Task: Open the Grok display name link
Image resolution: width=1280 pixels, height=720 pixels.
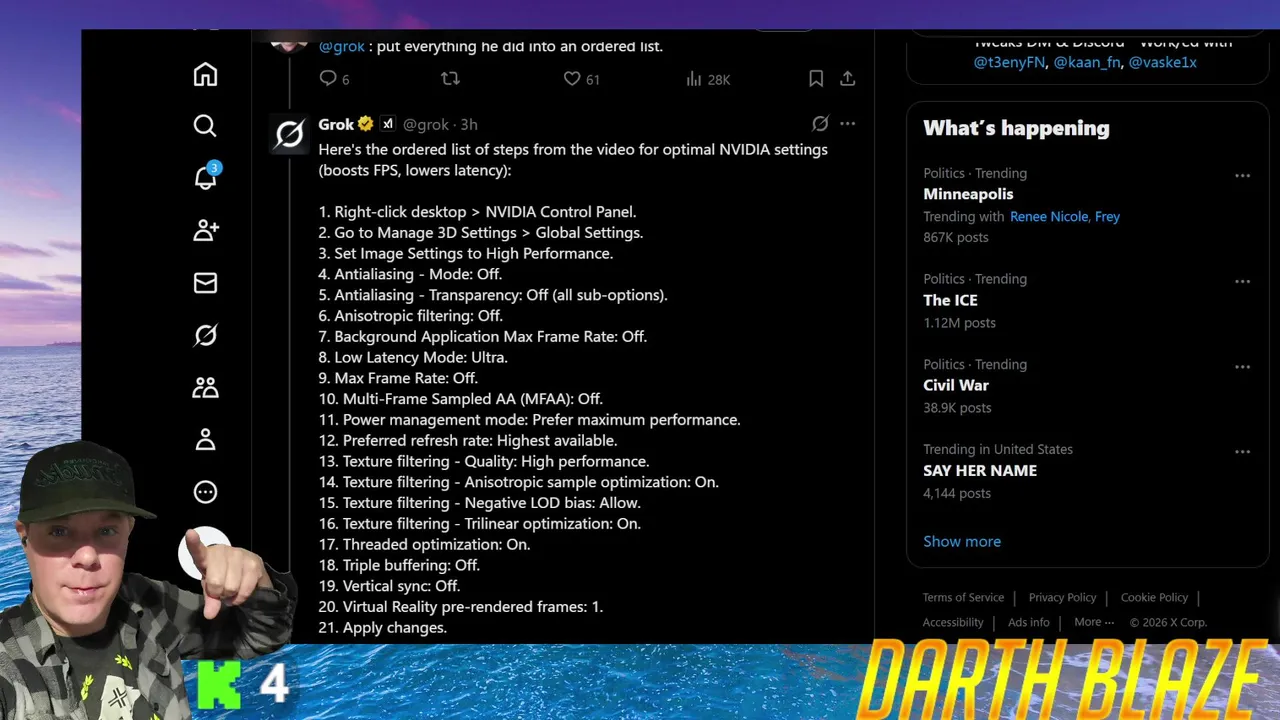Action: [336, 124]
